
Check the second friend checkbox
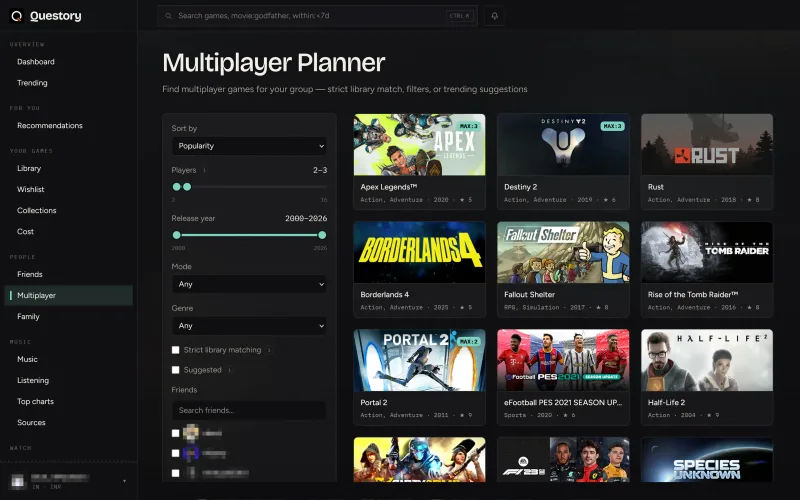point(176,453)
